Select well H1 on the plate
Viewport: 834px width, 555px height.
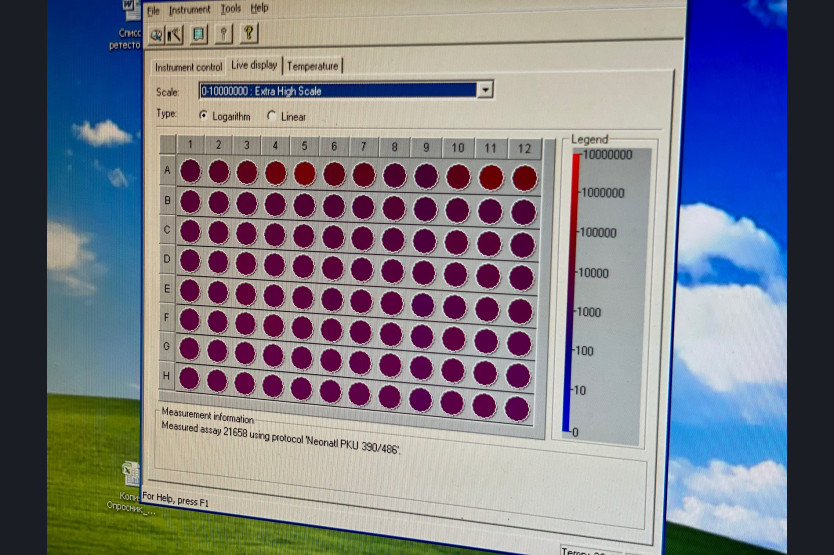point(189,378)
